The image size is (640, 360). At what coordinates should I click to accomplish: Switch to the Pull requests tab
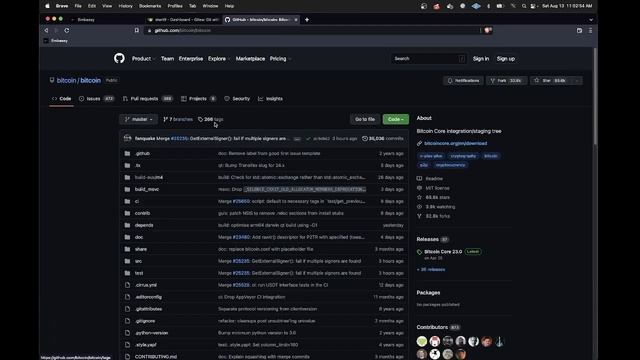(x=148, y=99)
